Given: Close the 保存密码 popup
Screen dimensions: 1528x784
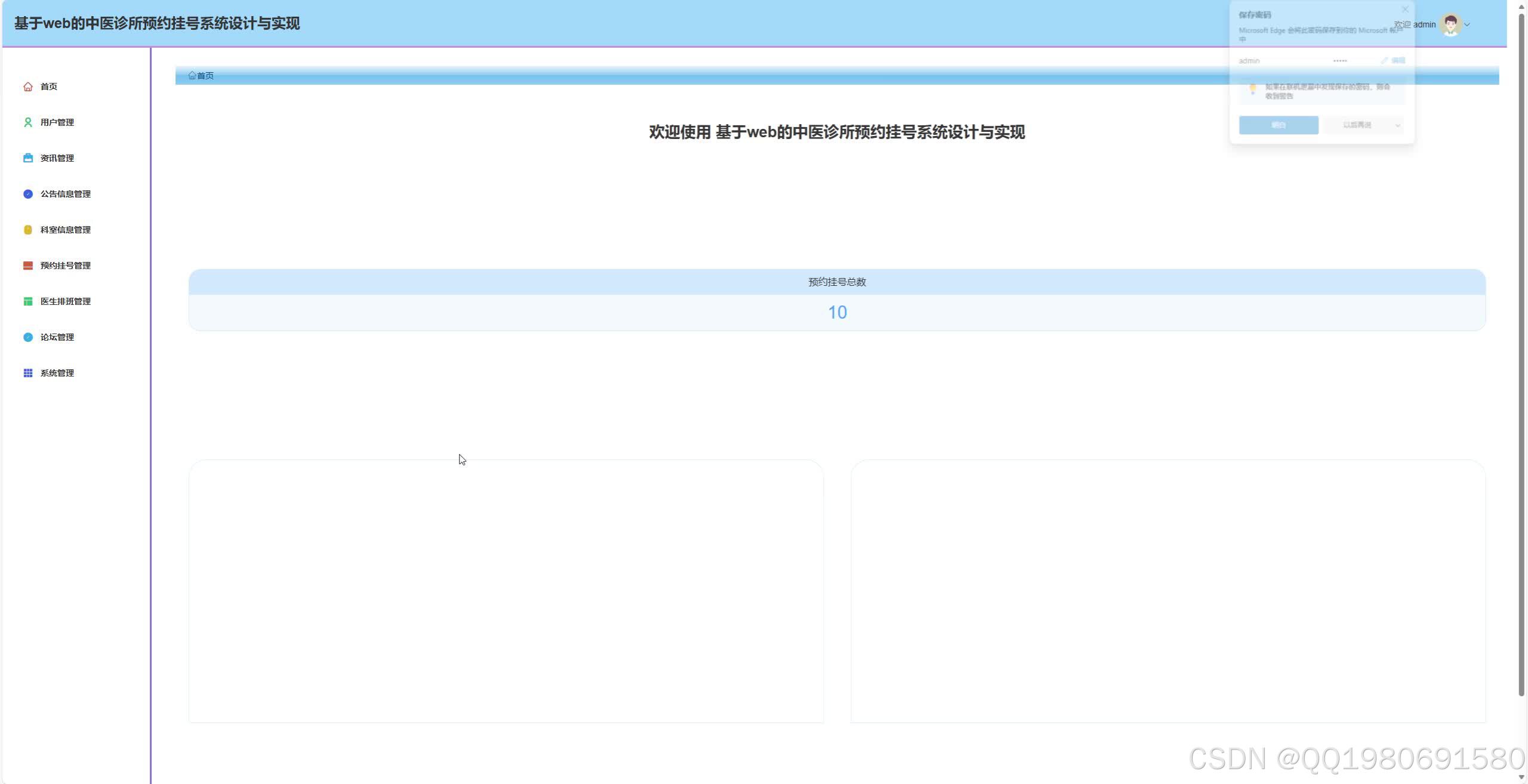Looking at the screenshot, I should [1405, 10].
